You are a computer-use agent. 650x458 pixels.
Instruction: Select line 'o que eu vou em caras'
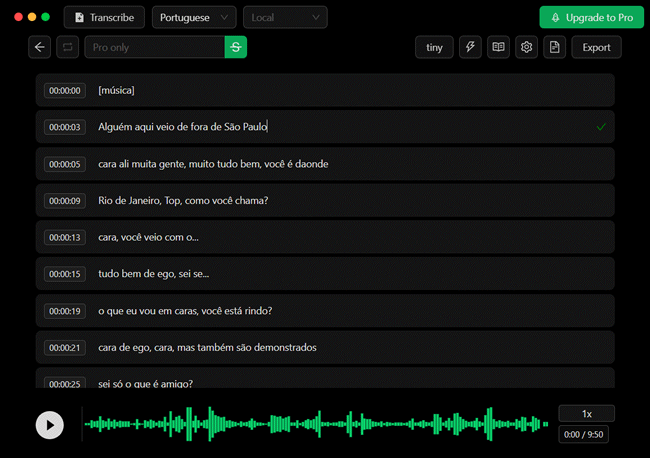click(x=325, y=311)
